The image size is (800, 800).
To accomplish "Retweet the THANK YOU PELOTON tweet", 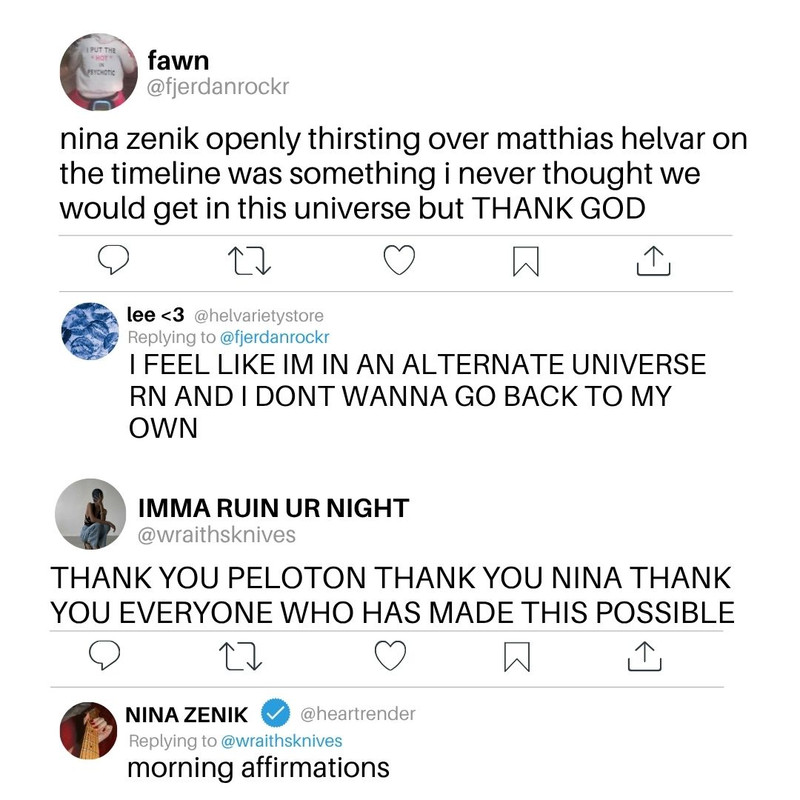I will click(240, 656).
